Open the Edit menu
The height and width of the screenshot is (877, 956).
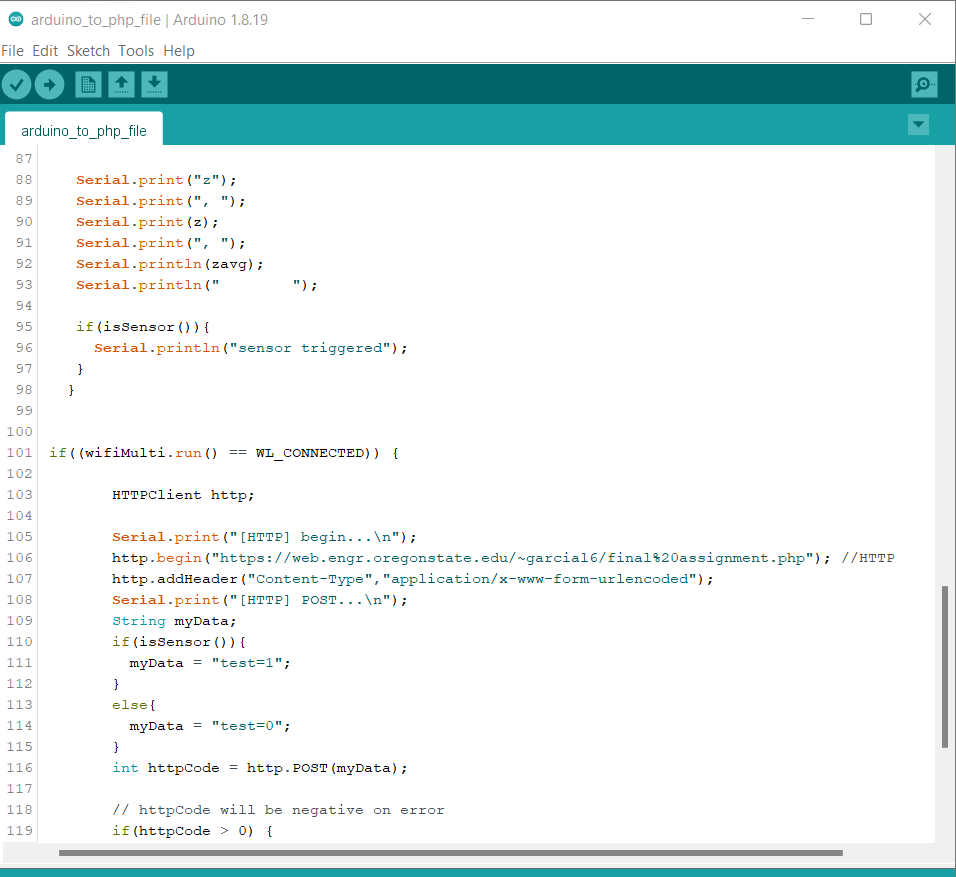click(45, 51)
